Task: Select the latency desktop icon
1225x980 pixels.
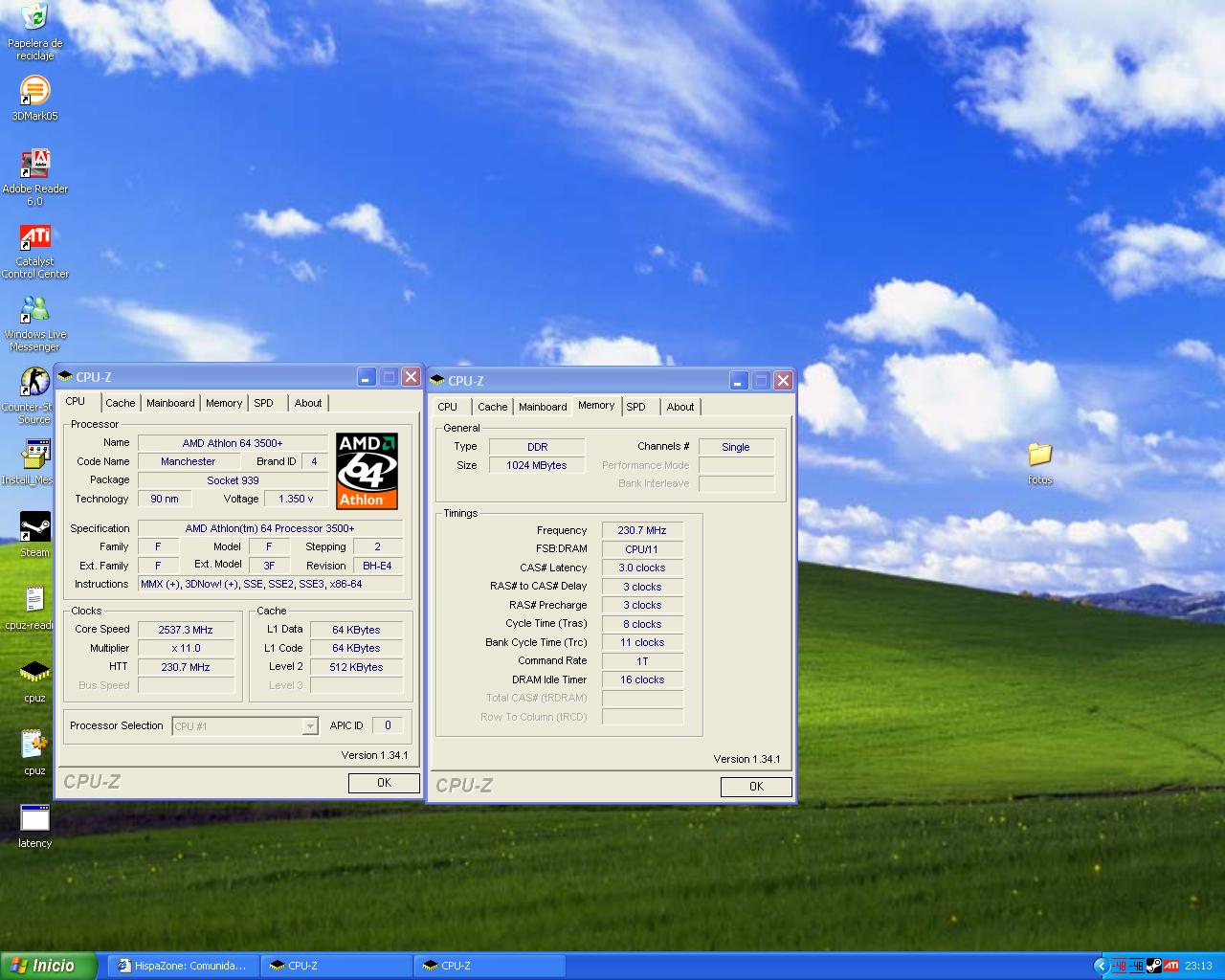Action: 34,819
